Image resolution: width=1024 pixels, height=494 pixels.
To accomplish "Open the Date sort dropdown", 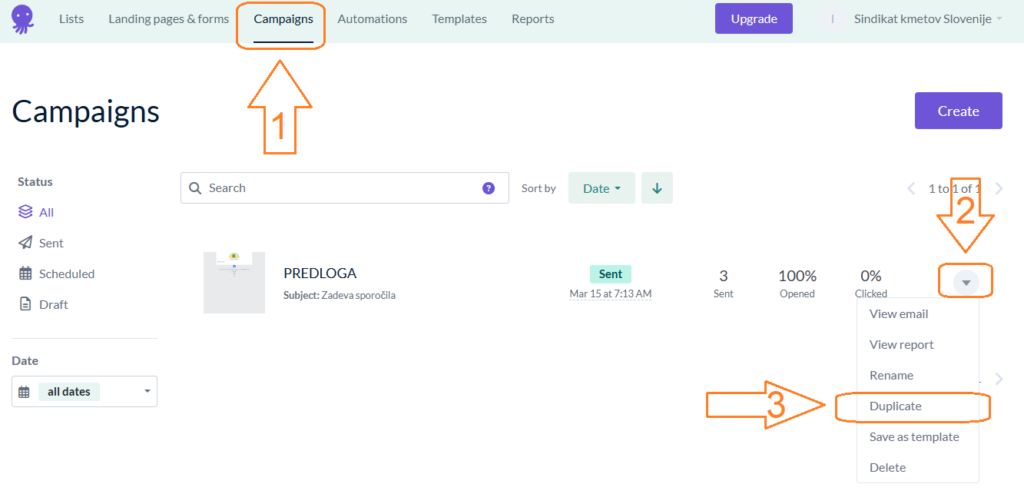I will (601, 188).
